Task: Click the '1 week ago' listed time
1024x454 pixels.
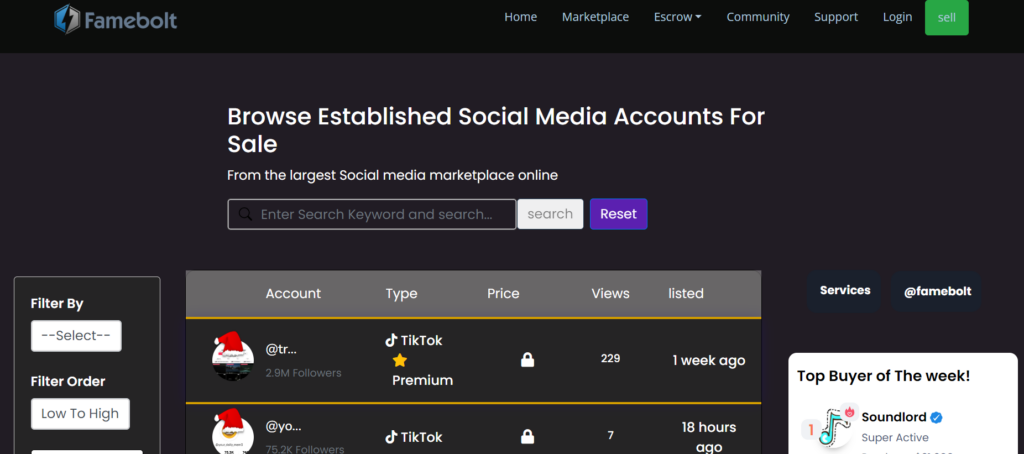Action: pyautogui.click(x=709, y=361)
